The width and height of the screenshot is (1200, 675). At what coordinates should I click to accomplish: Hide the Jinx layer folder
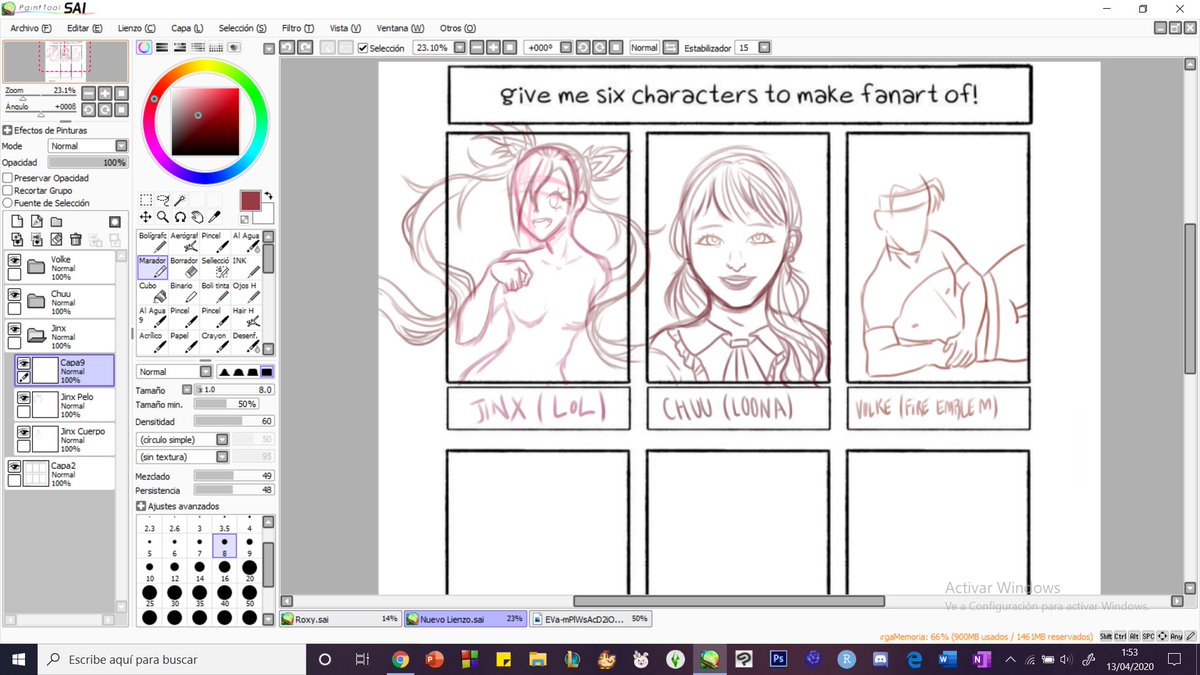pos(15,331)
